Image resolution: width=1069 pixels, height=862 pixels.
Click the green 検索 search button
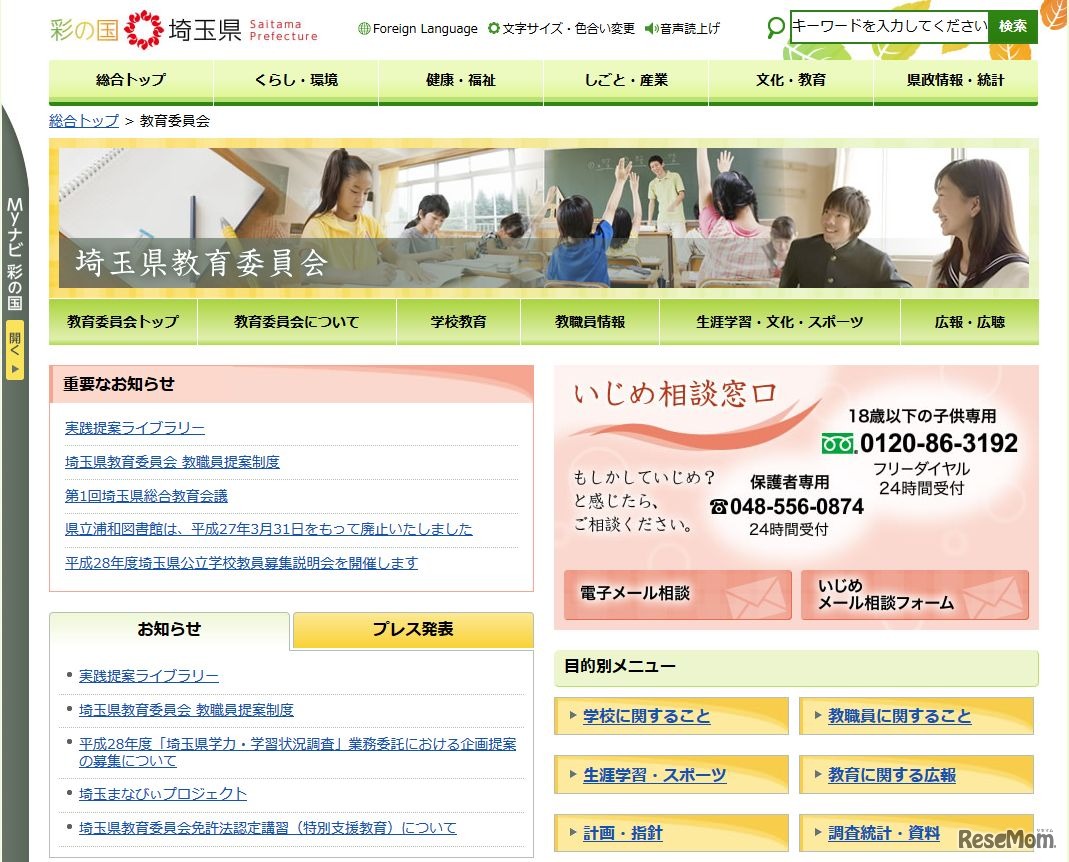coord(1013,26)
